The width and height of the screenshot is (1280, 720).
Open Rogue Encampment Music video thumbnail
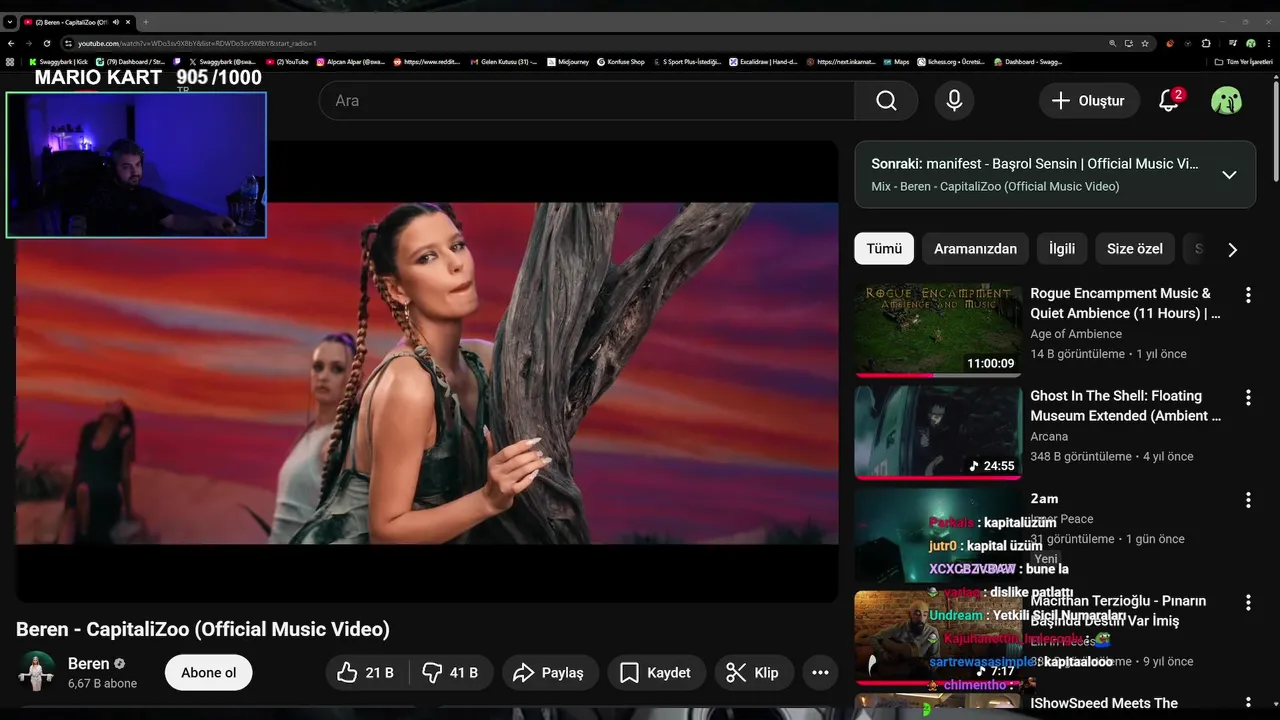coord(938,330)
